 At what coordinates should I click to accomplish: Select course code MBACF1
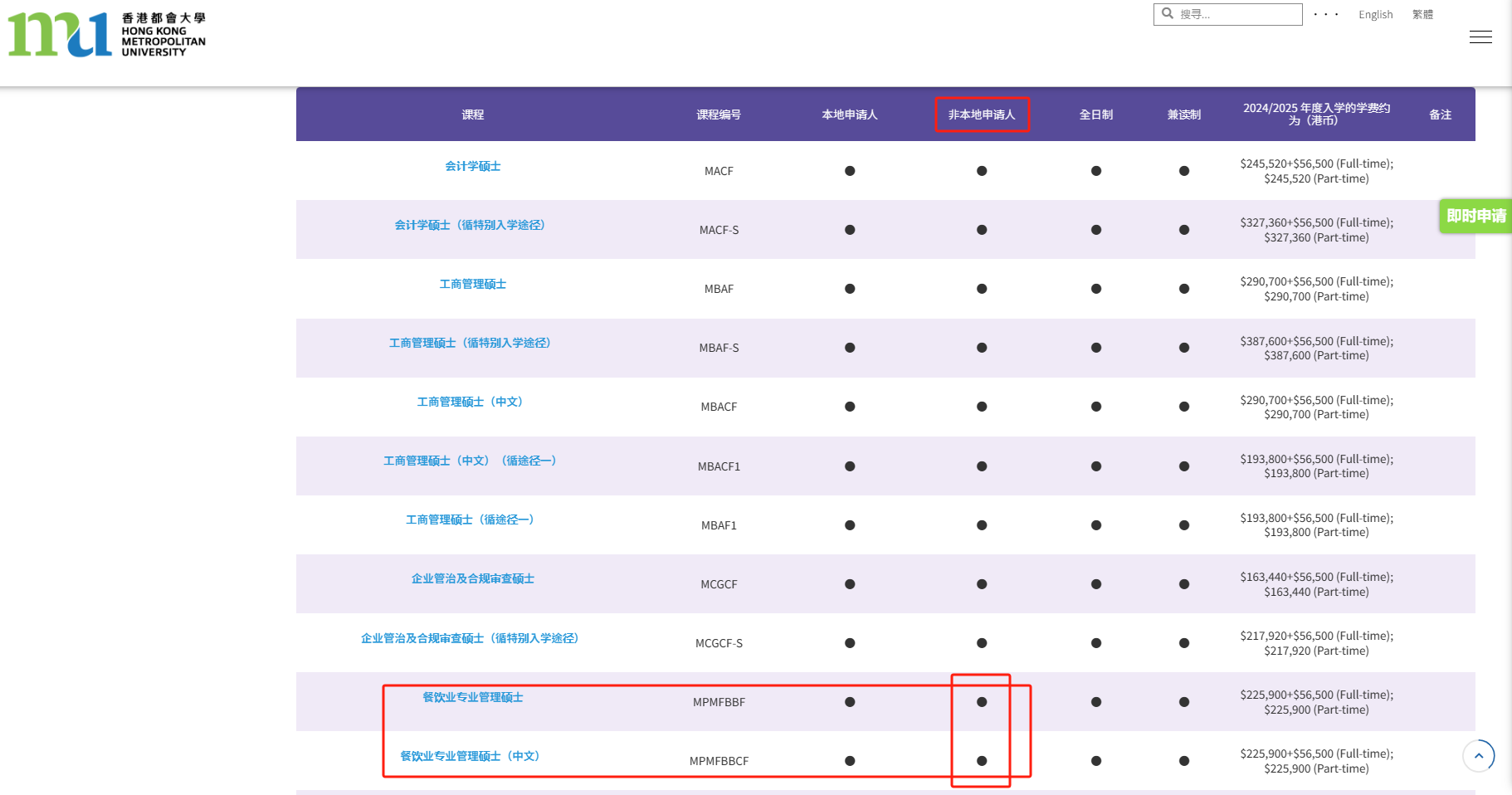[x=719, y=466]
